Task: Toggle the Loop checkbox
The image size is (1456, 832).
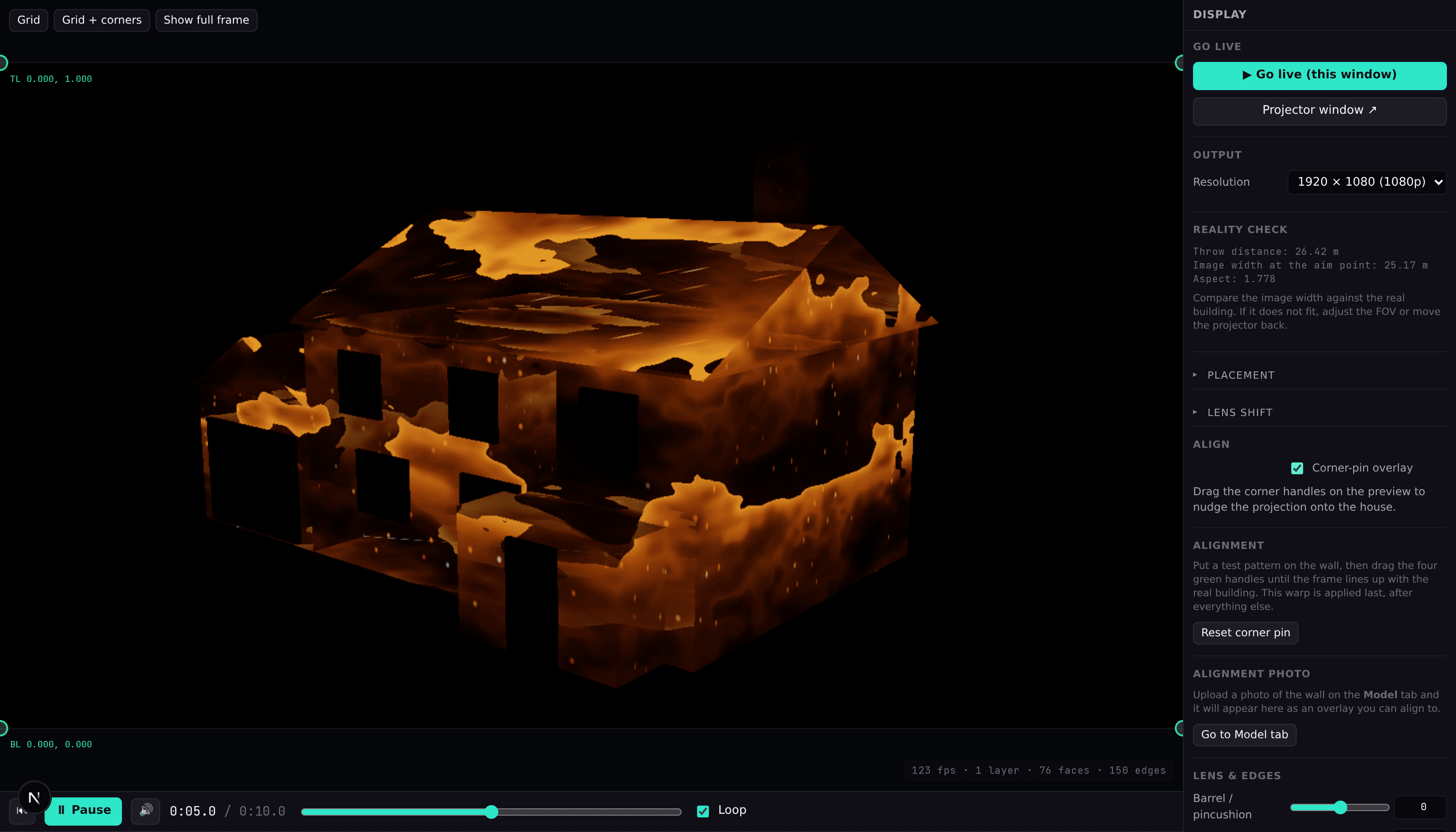Action: (x=703, y=811)
